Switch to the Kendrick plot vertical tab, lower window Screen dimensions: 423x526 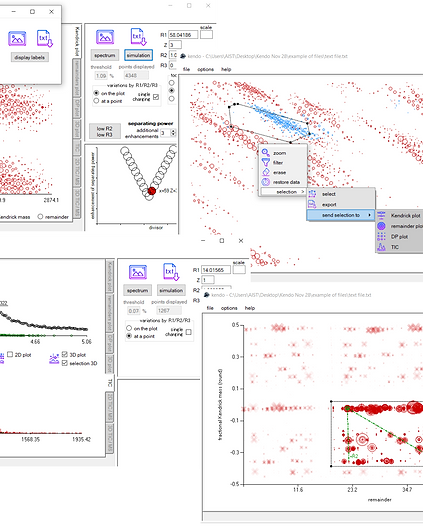tap(110, 276)
